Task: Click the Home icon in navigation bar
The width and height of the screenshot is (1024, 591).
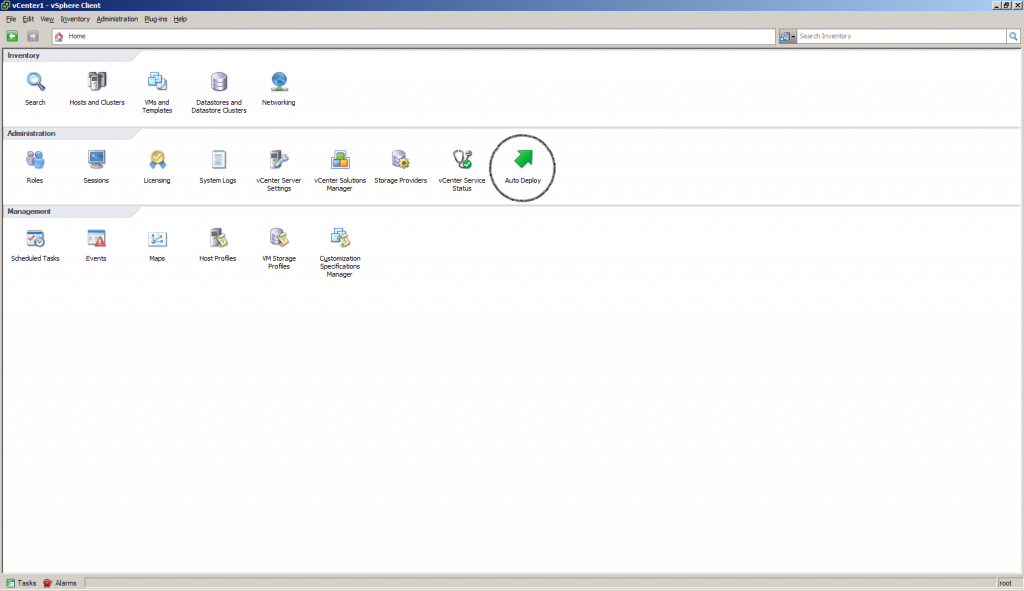Action: pos(59,37)
